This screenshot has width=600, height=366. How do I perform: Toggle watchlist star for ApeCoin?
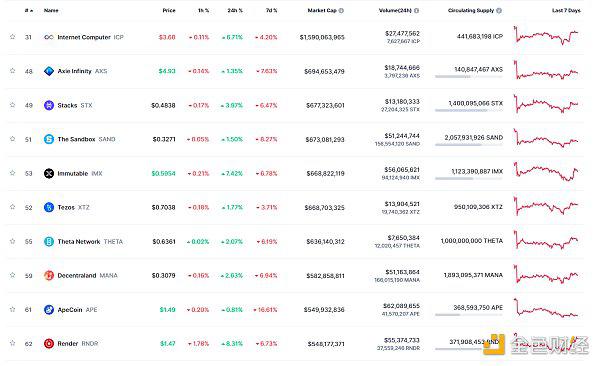pos(13,309)
